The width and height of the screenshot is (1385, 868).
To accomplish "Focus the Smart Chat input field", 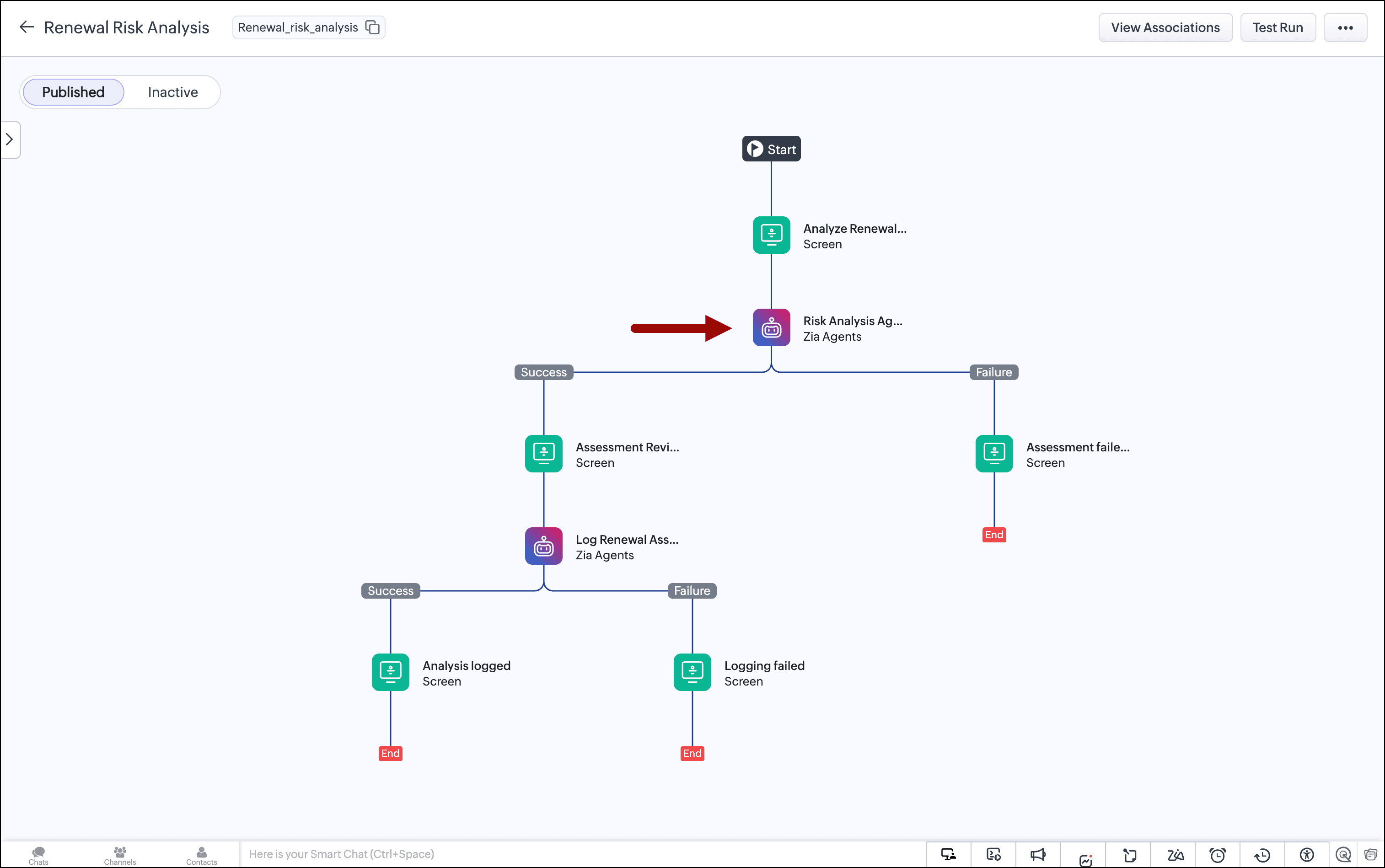I will click(x=582, y=854).
